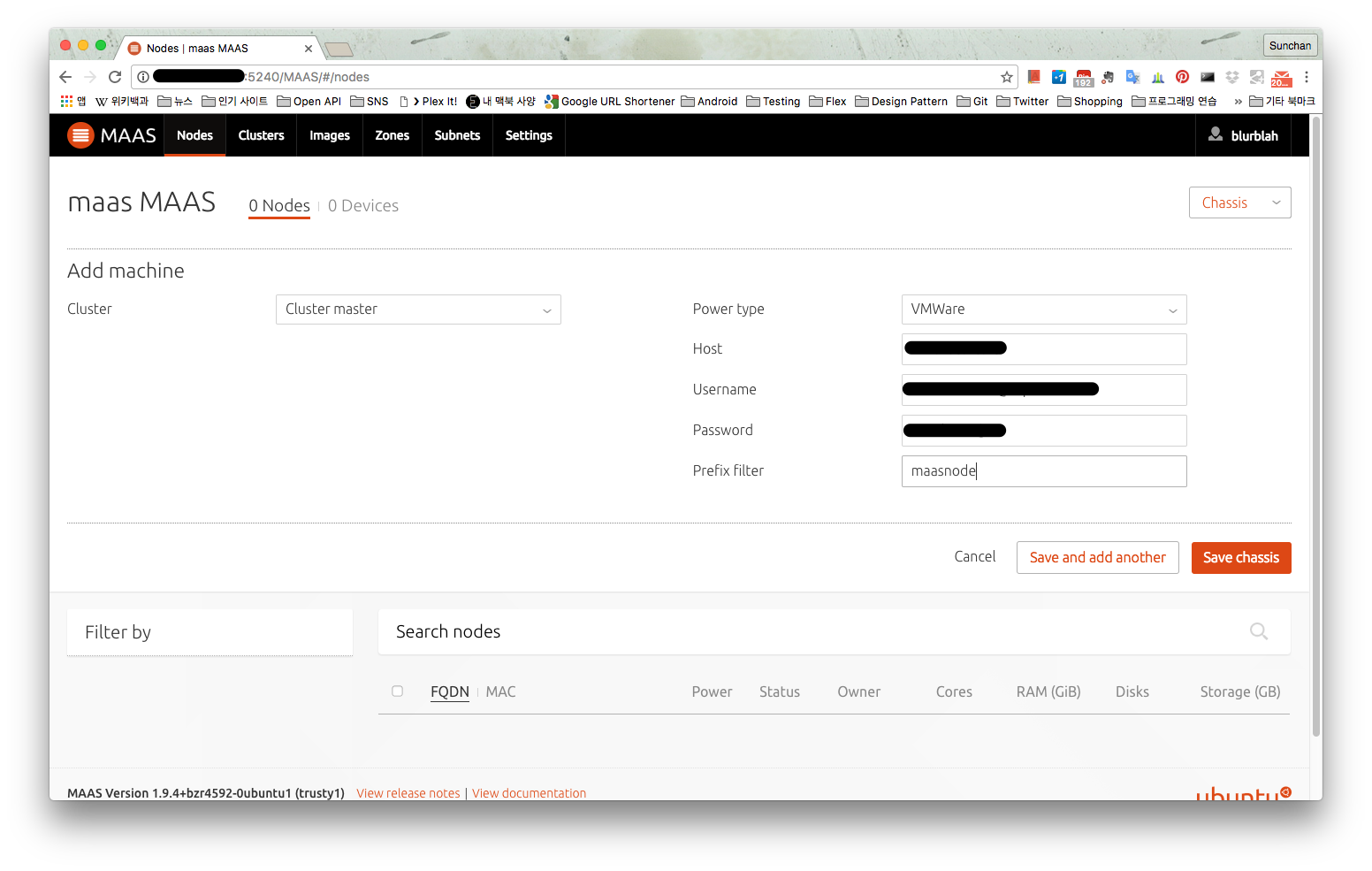This screenshot has height=871, width=1372.
Task: Open the Plex It! bookmark
Action: tap(428, 101)
